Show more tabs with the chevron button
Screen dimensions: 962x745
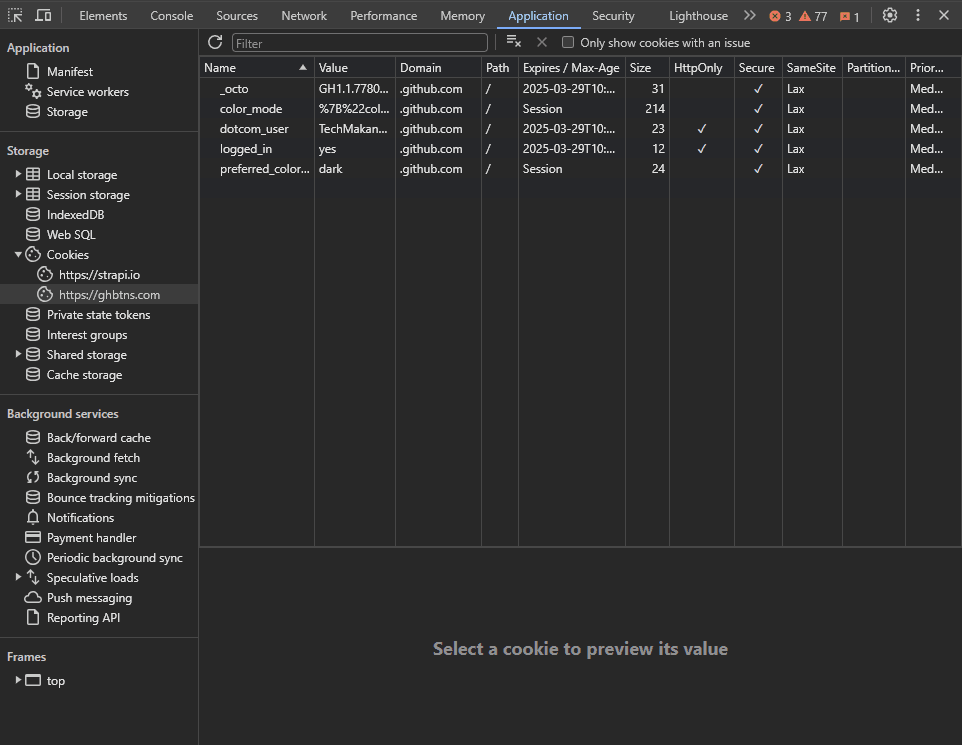click(750, 16)
